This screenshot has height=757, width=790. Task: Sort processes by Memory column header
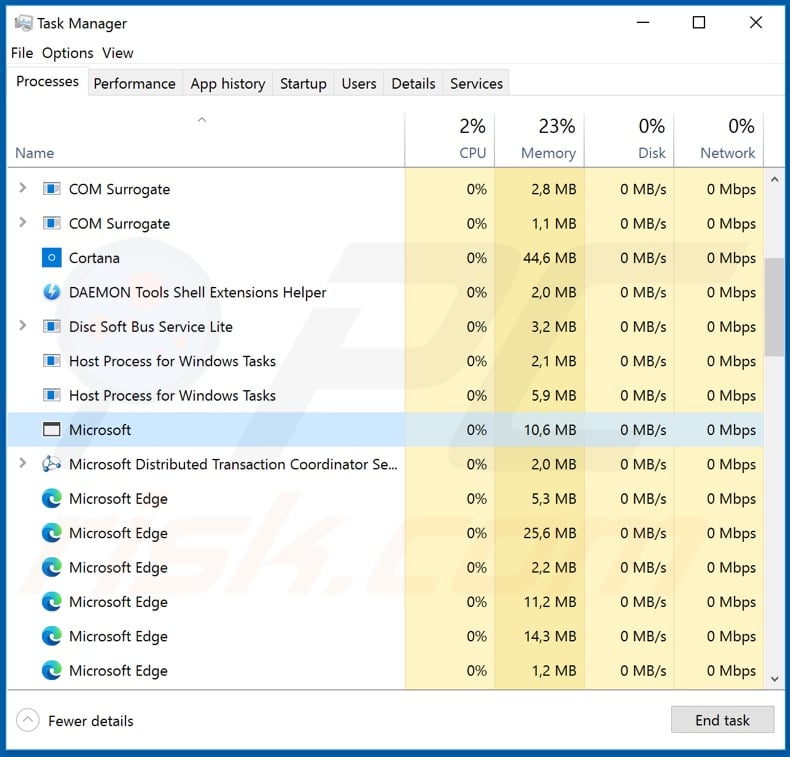(x=539, y=140)
